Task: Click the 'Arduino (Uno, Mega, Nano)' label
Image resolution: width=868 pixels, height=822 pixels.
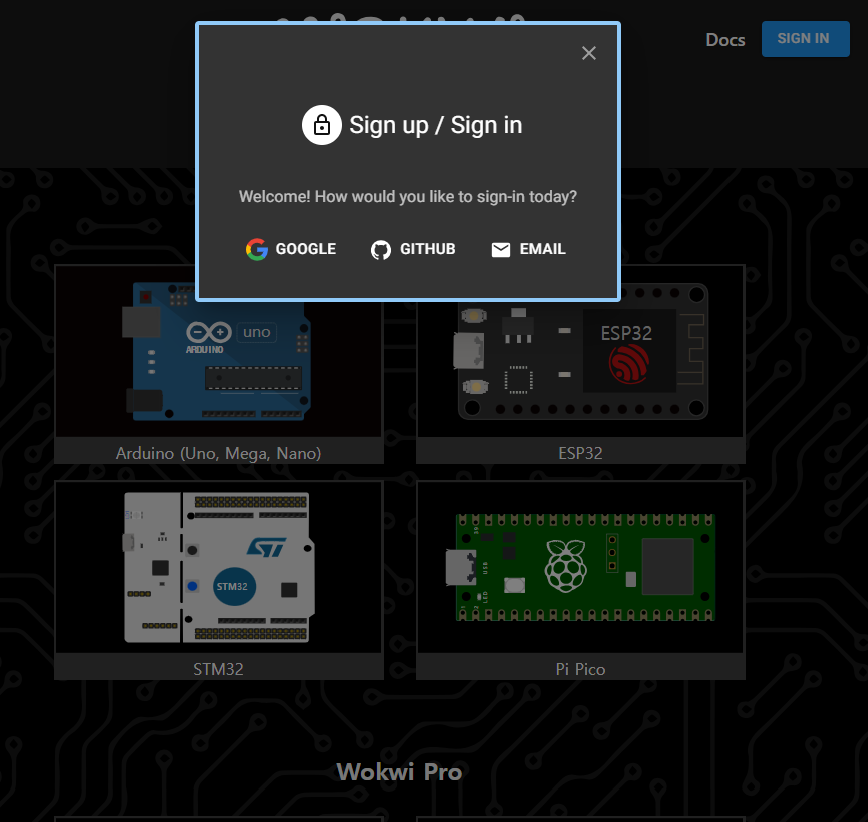Action: (219, 453)
